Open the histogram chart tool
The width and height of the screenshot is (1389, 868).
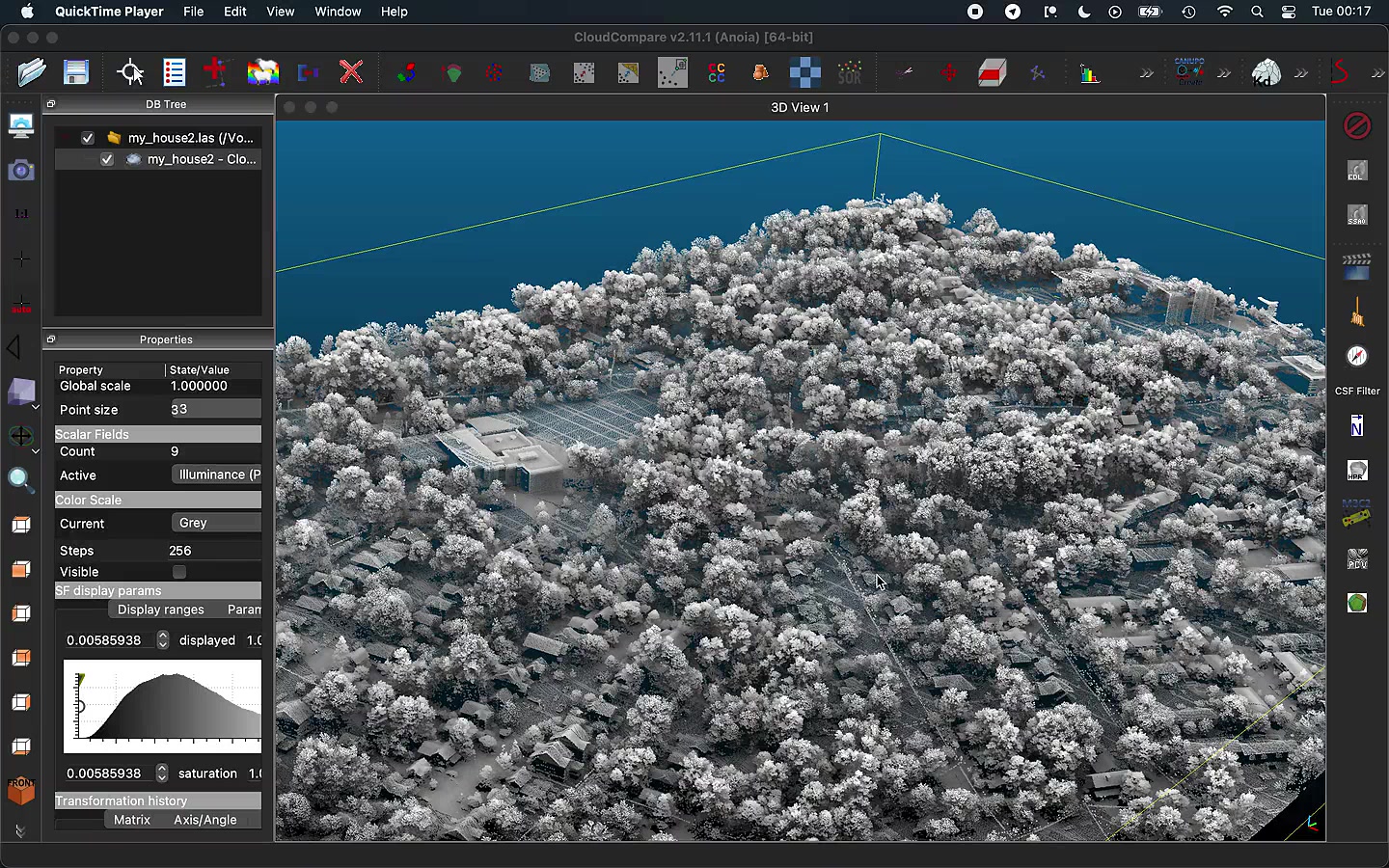pyautogui.click(x=1090, y=72)
